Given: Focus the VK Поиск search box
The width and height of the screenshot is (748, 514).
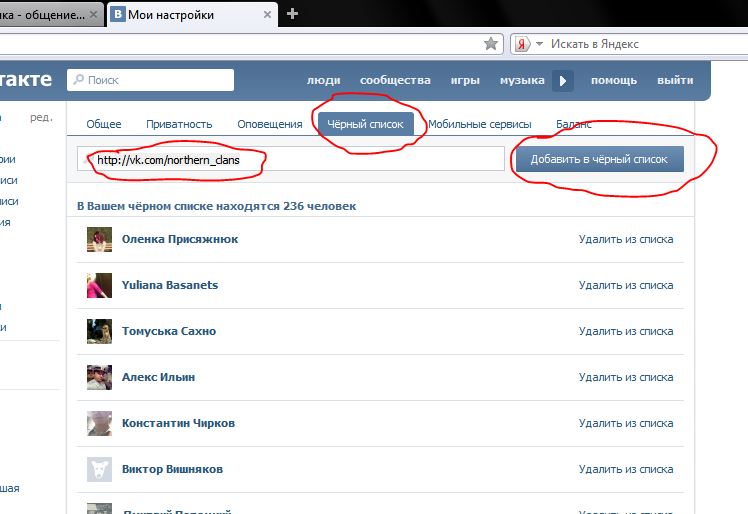Looking at the screenshot, I should coord(151,80).
